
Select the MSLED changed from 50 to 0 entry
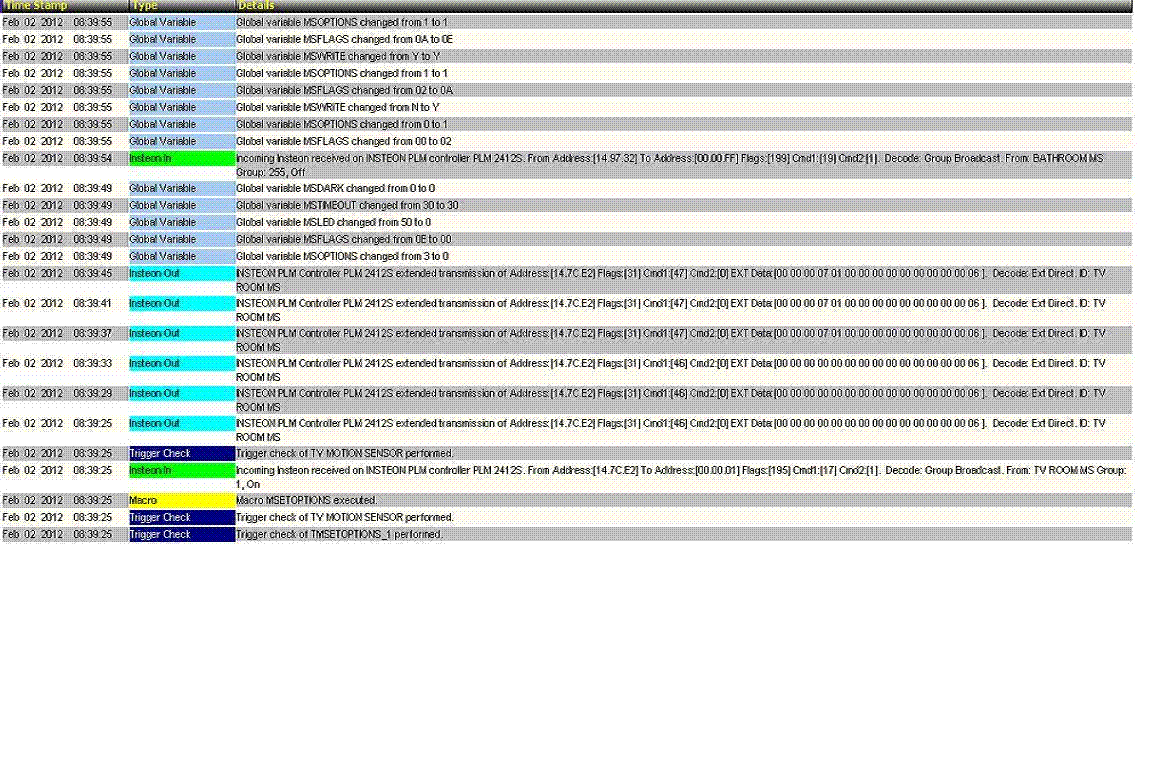coord(333,222)
